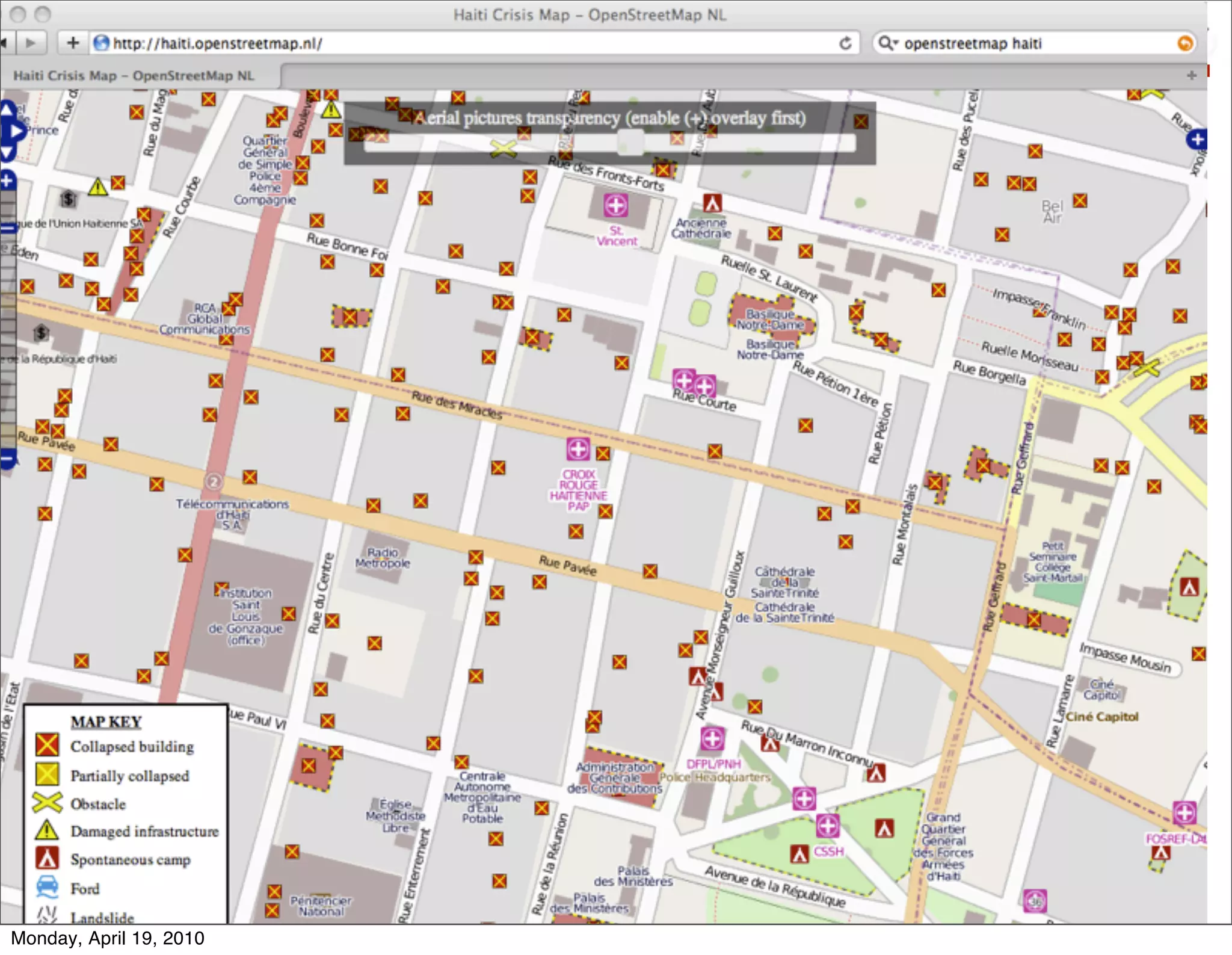This screenshot has width=1232, height=955.
Task: Reload the page with refresh arrow
Action: click(x=845, y=43)
